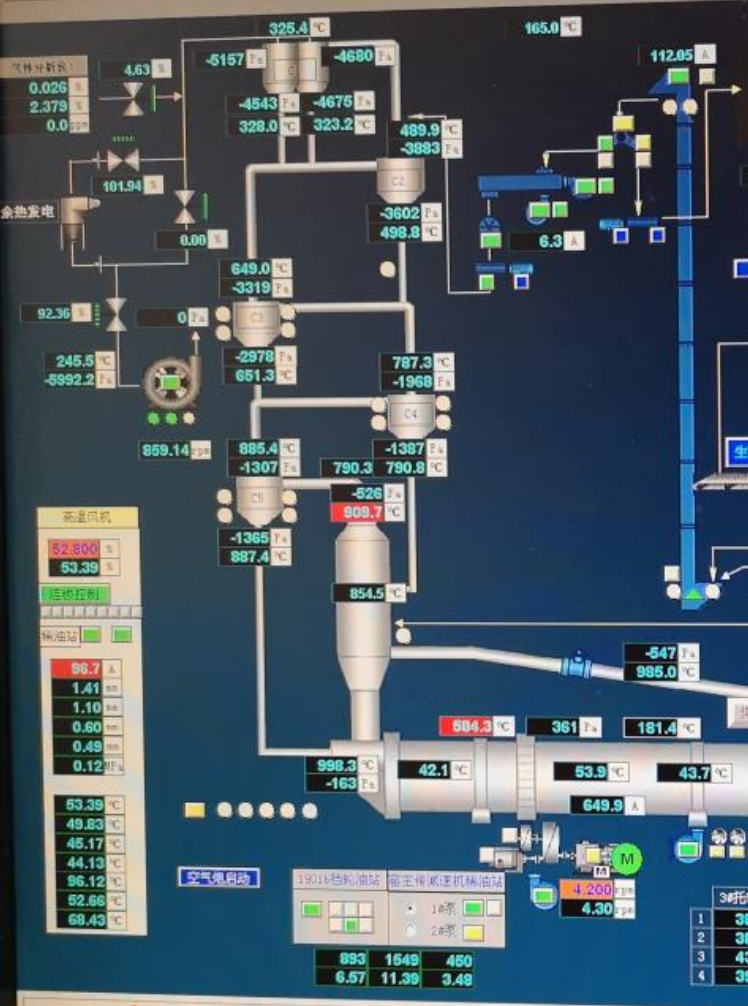
Task: Click the high-temperature fan icon
Action: coord(169,383)
